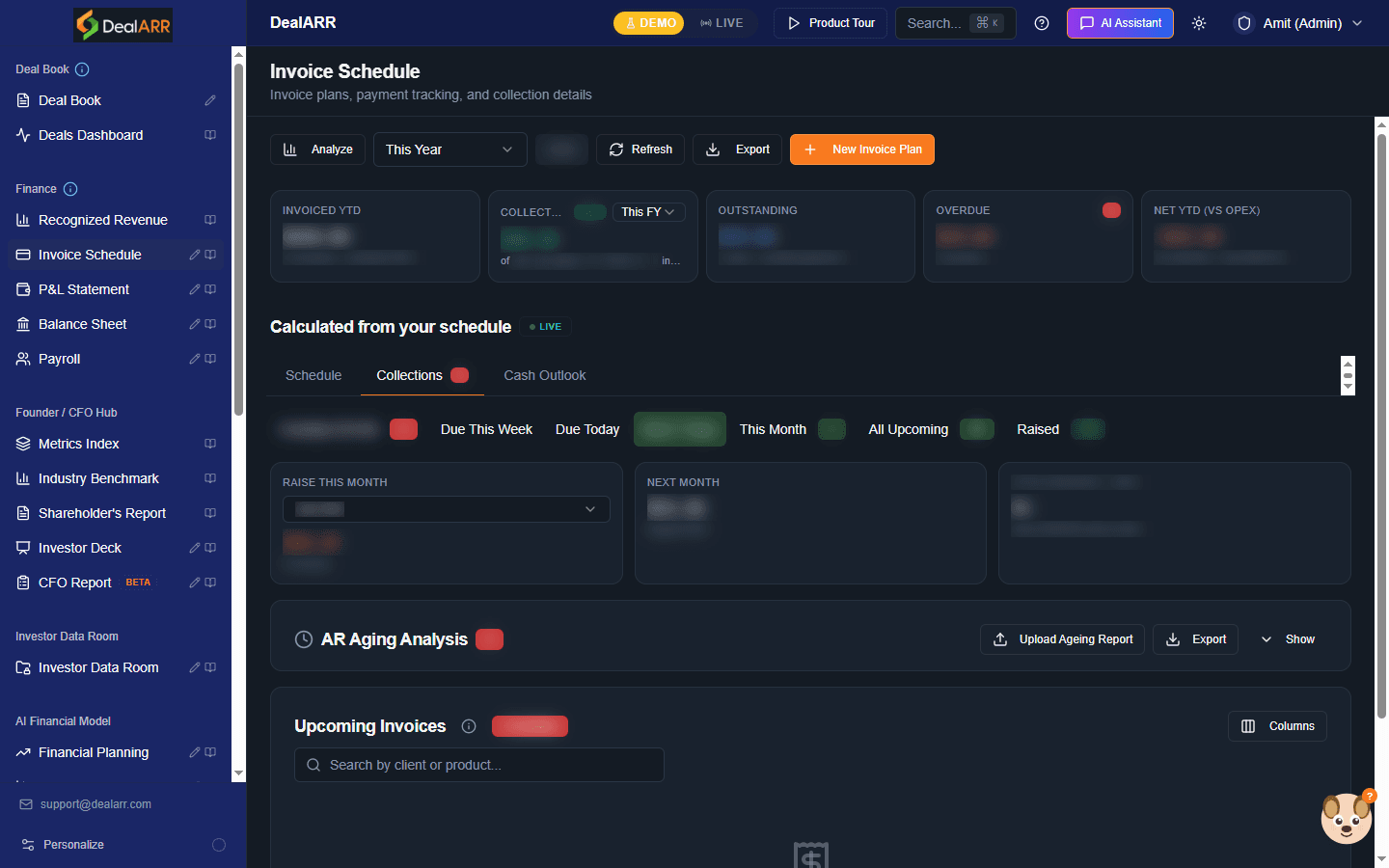Click info icon beside Upcoming Invoices
Screen dimensions: 1389x868
[469, 726]
